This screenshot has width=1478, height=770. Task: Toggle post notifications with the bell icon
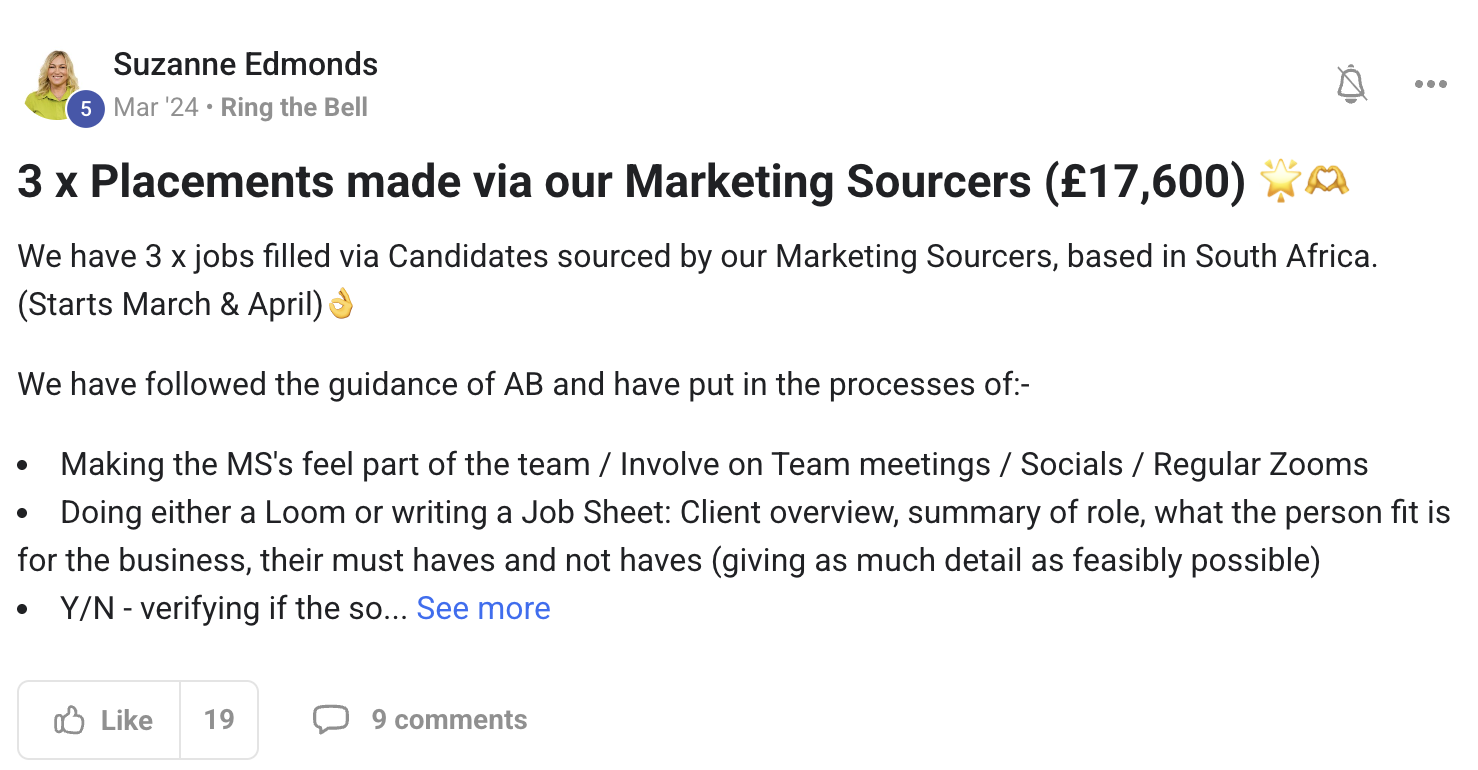(x=1351, y=85)
